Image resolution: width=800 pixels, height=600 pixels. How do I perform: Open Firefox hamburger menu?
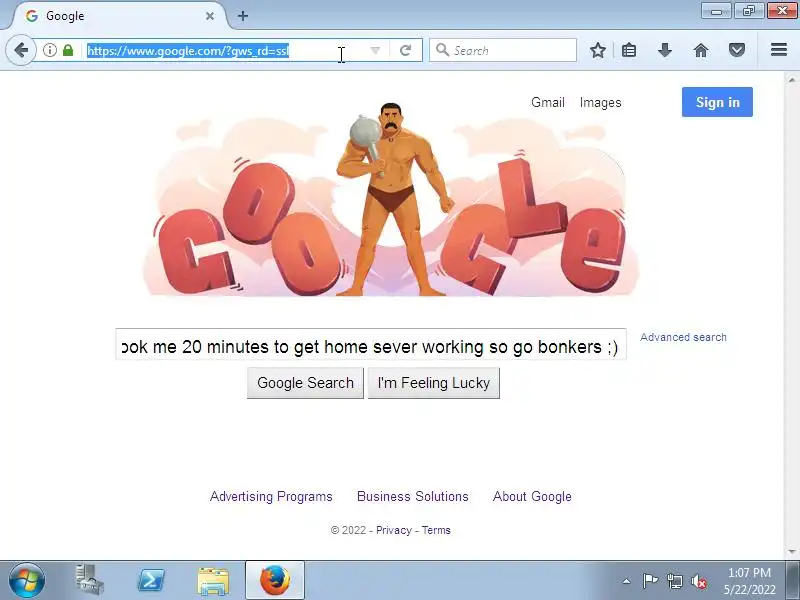[x=779, y=49]
